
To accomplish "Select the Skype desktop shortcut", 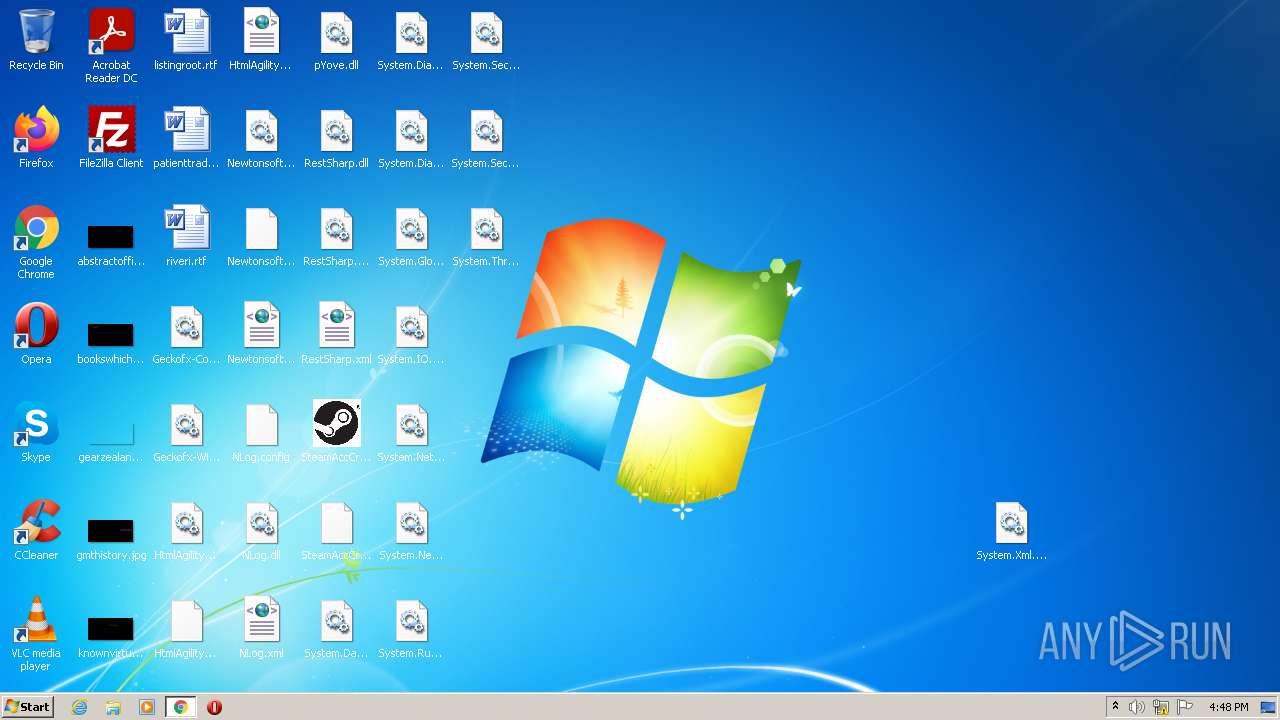I will (36, 432).
